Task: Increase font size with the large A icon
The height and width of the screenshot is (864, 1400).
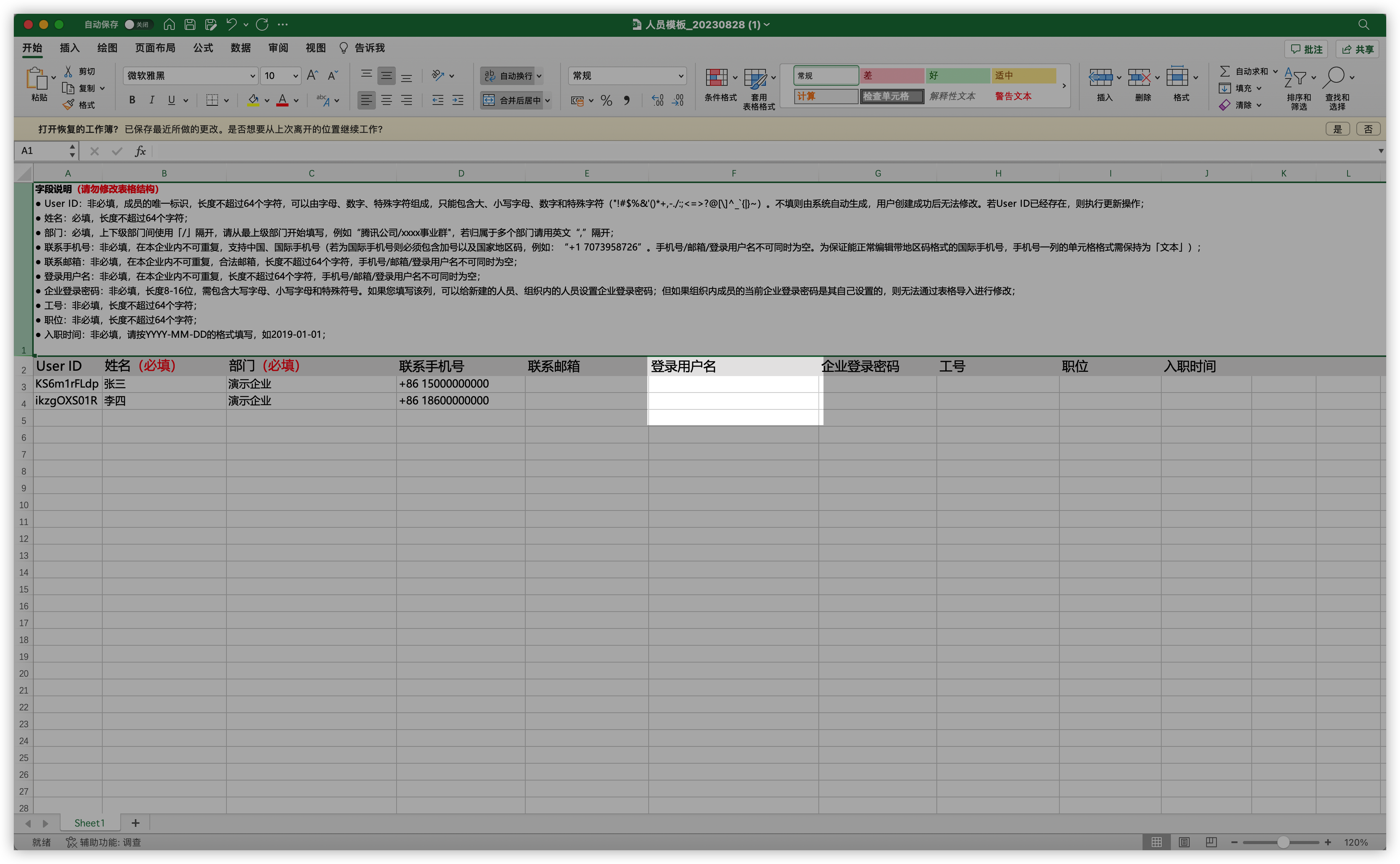Action: point(312,75)
